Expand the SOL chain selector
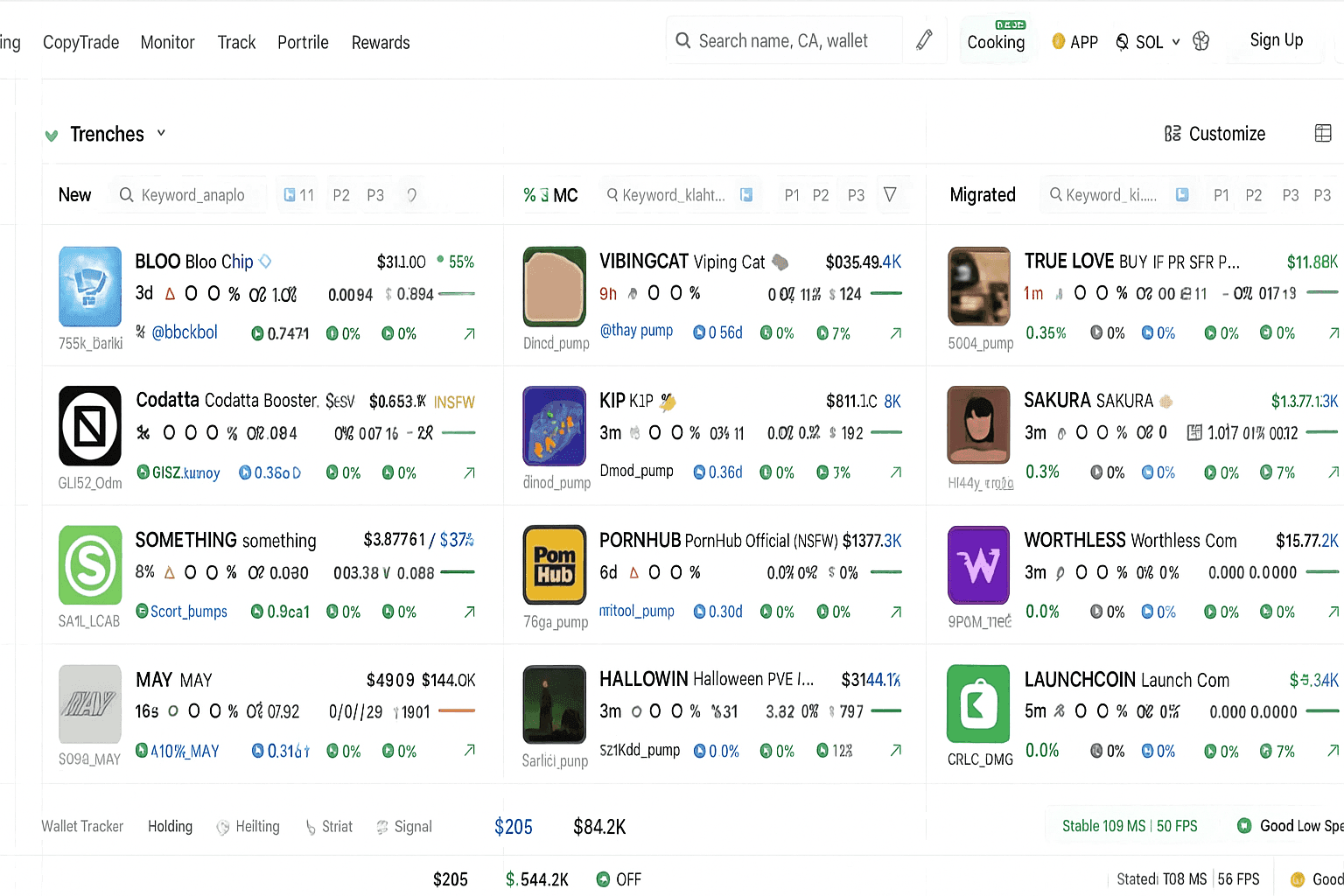The width and height of the screenshot is (1344, 896). pos(1148,41)
